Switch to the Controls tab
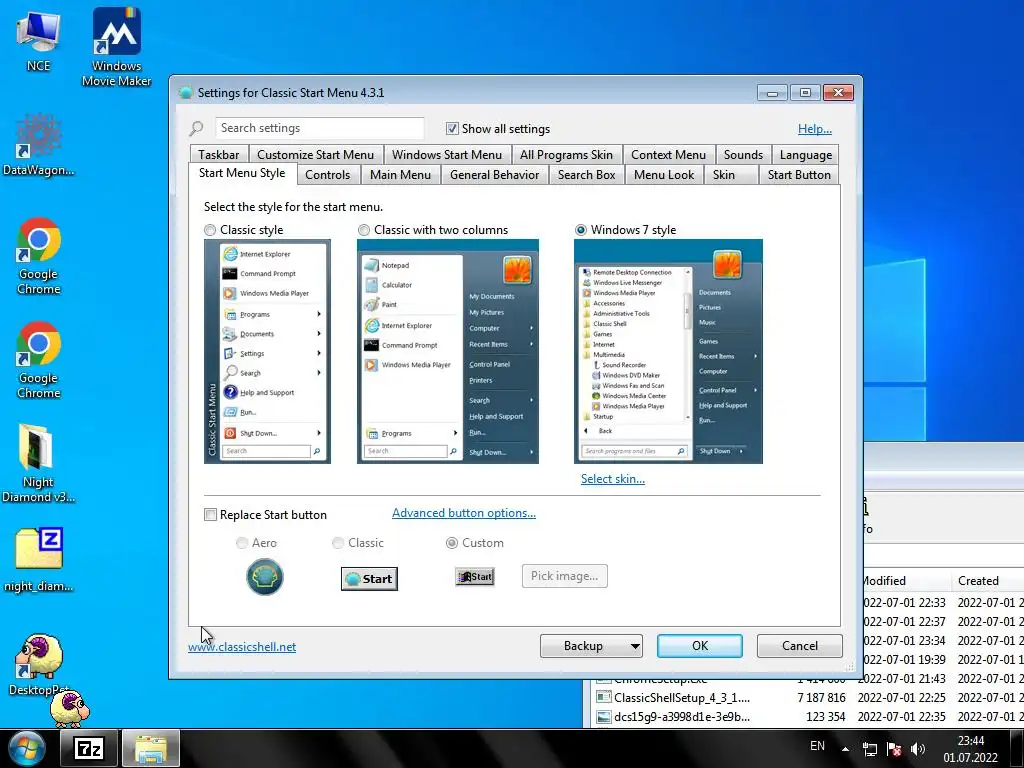 [327, 175]
